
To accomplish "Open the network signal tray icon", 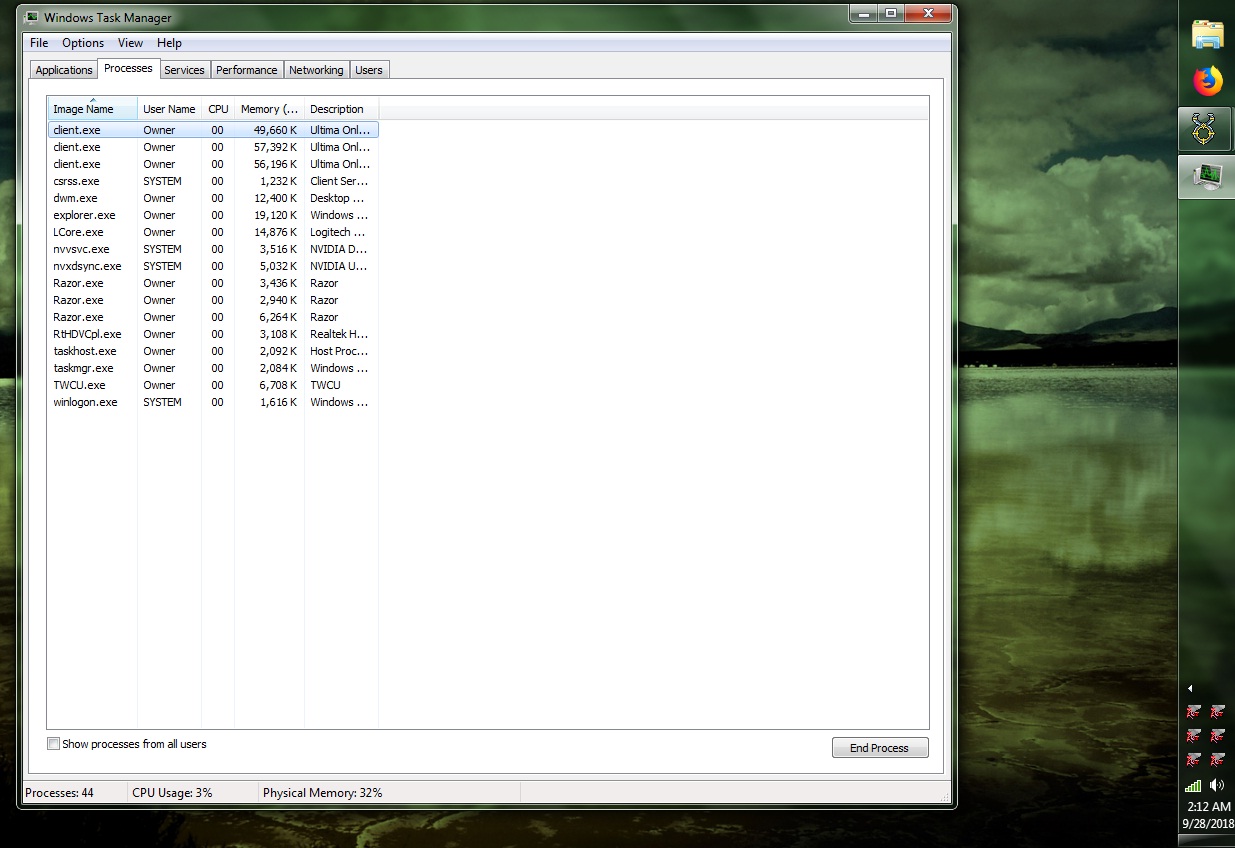I will pos(1192,785).
